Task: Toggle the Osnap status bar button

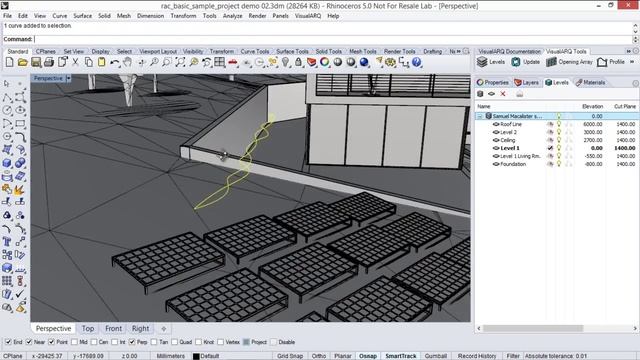Action: 368,356
